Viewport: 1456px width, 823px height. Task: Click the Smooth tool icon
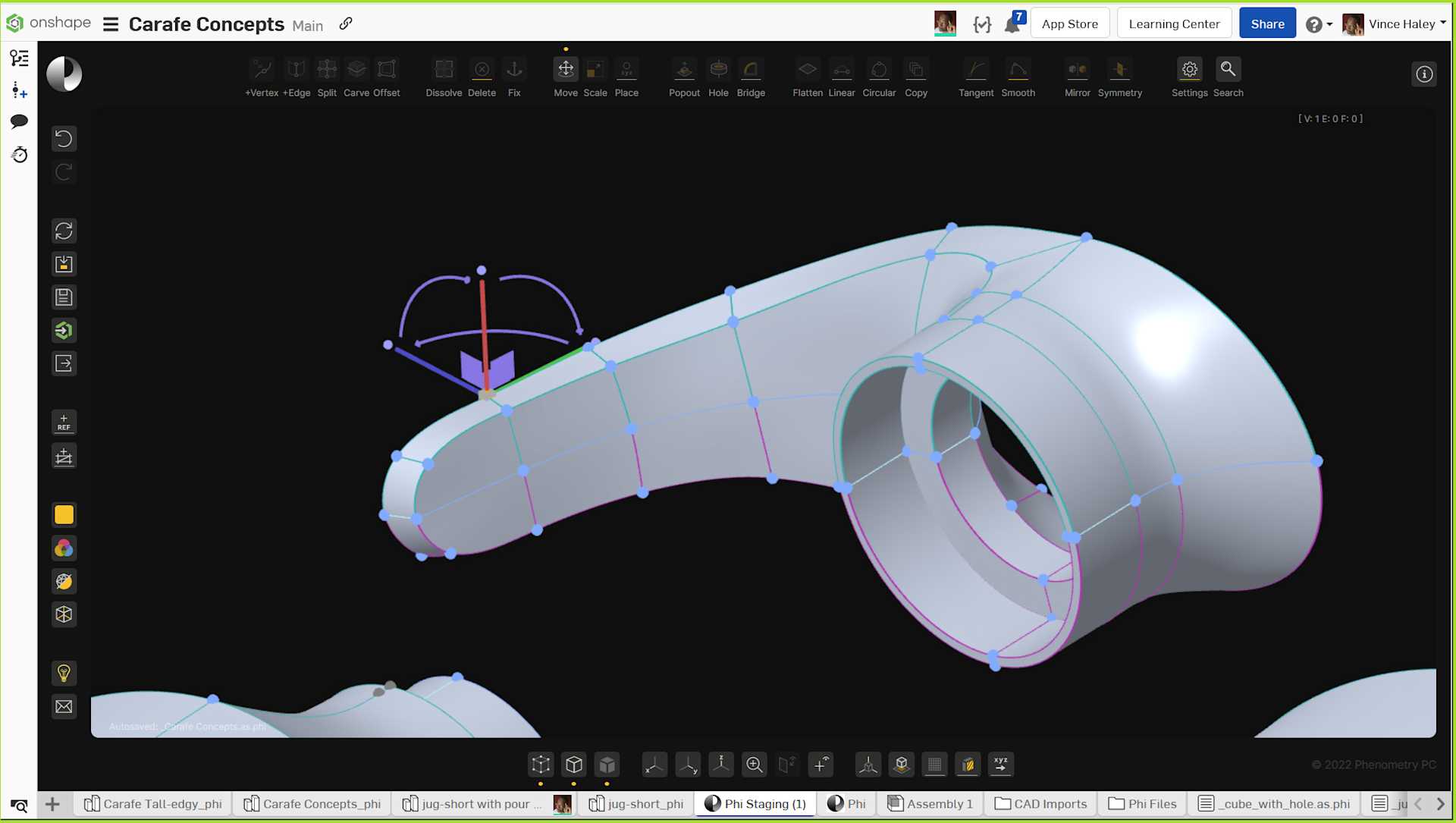click(1018, 70)
